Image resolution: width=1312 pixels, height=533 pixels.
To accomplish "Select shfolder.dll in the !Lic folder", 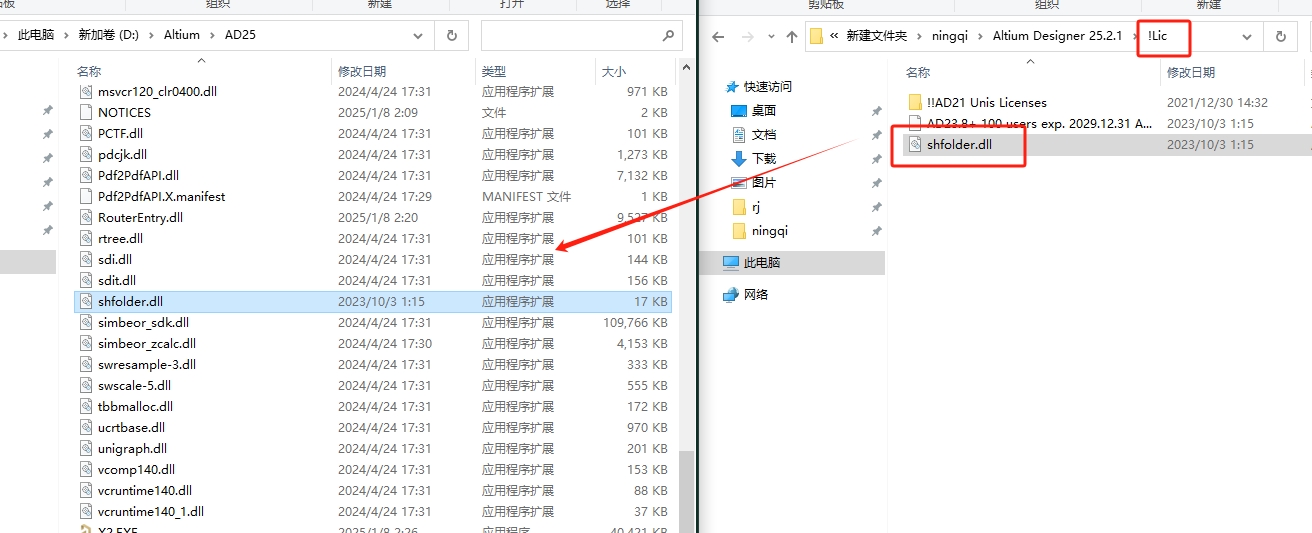I will coord(959,144).
